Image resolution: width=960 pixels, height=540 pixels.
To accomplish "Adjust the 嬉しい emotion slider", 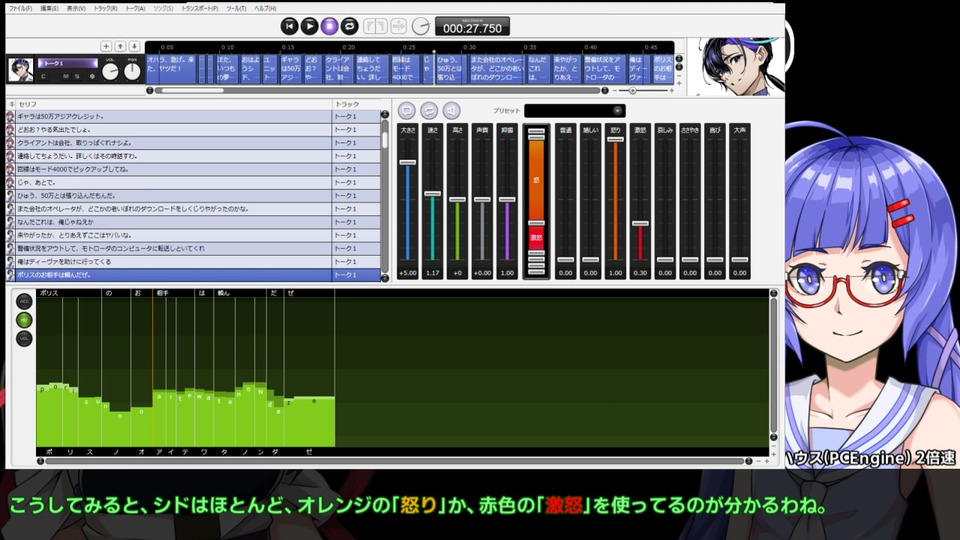I will (x=590, y=260).
